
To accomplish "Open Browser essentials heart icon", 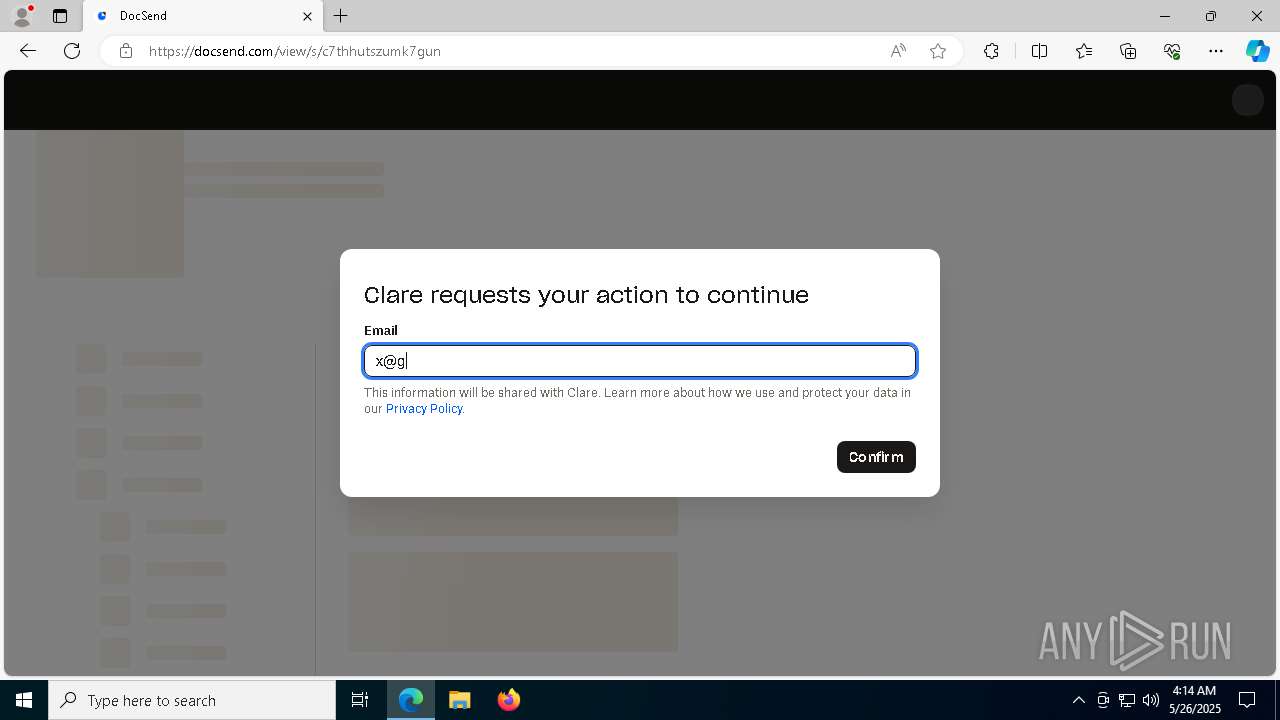I will tap(1172, 51).
